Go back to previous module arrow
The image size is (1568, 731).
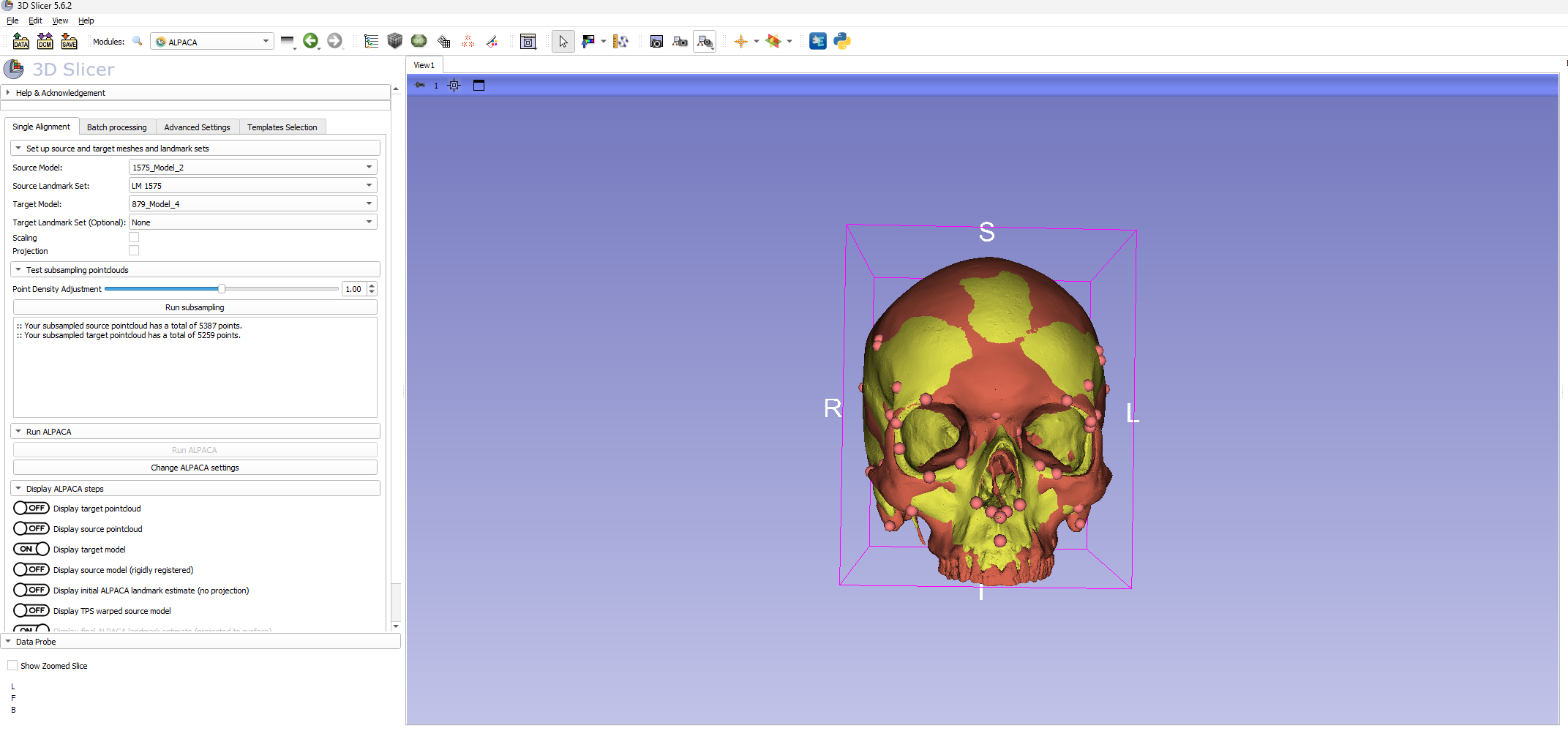pos(310,42)
